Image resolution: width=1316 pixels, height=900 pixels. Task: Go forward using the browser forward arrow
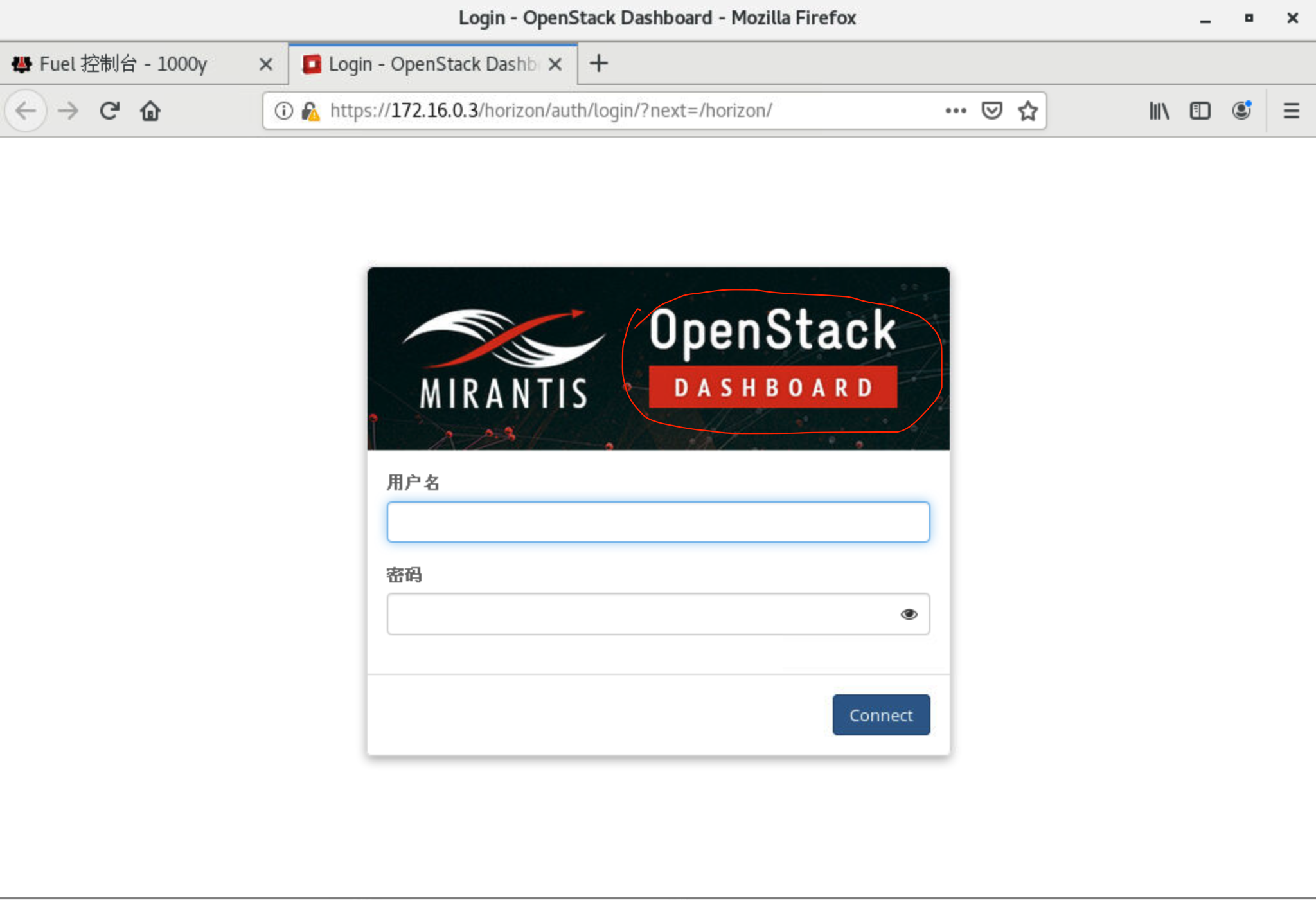tap(67, 111)
